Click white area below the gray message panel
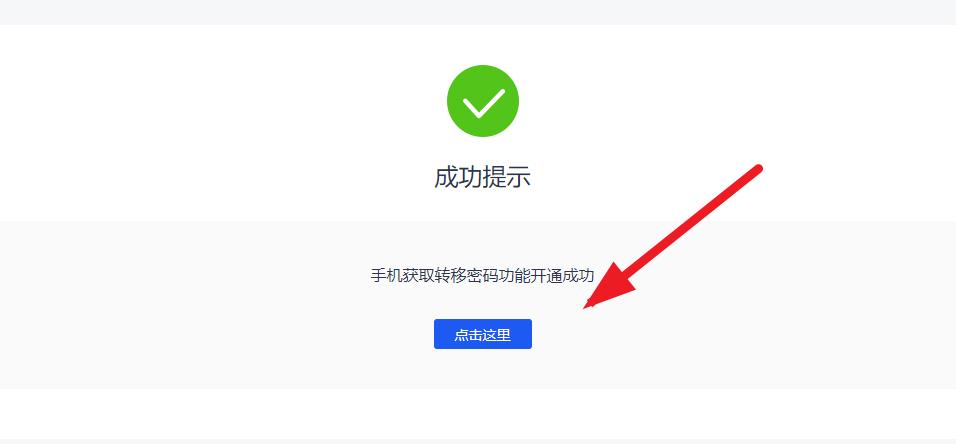The image size is (956, 444). pyautogui.click(x=478, y=414)
